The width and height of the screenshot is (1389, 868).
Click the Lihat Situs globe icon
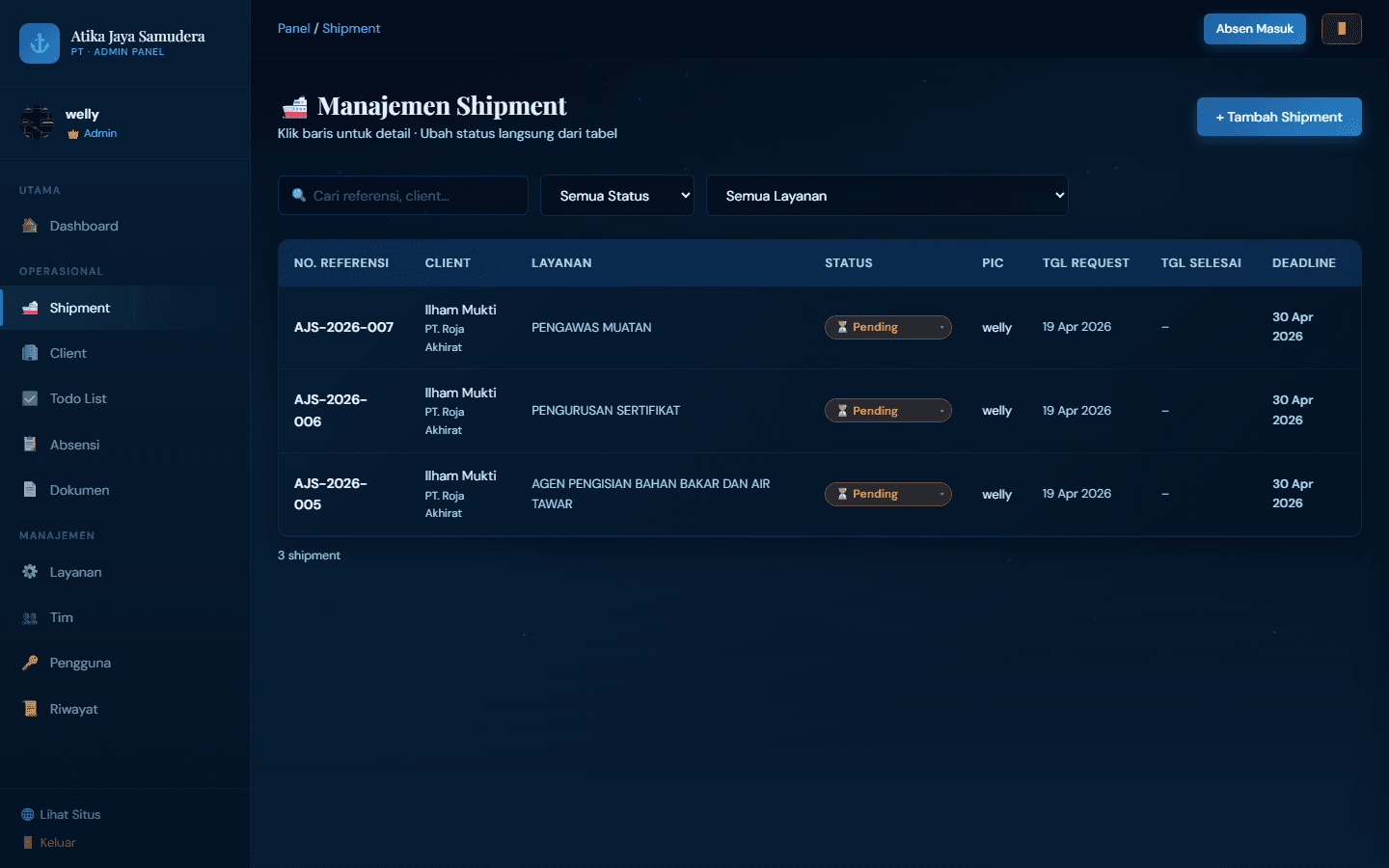(27, 814)
